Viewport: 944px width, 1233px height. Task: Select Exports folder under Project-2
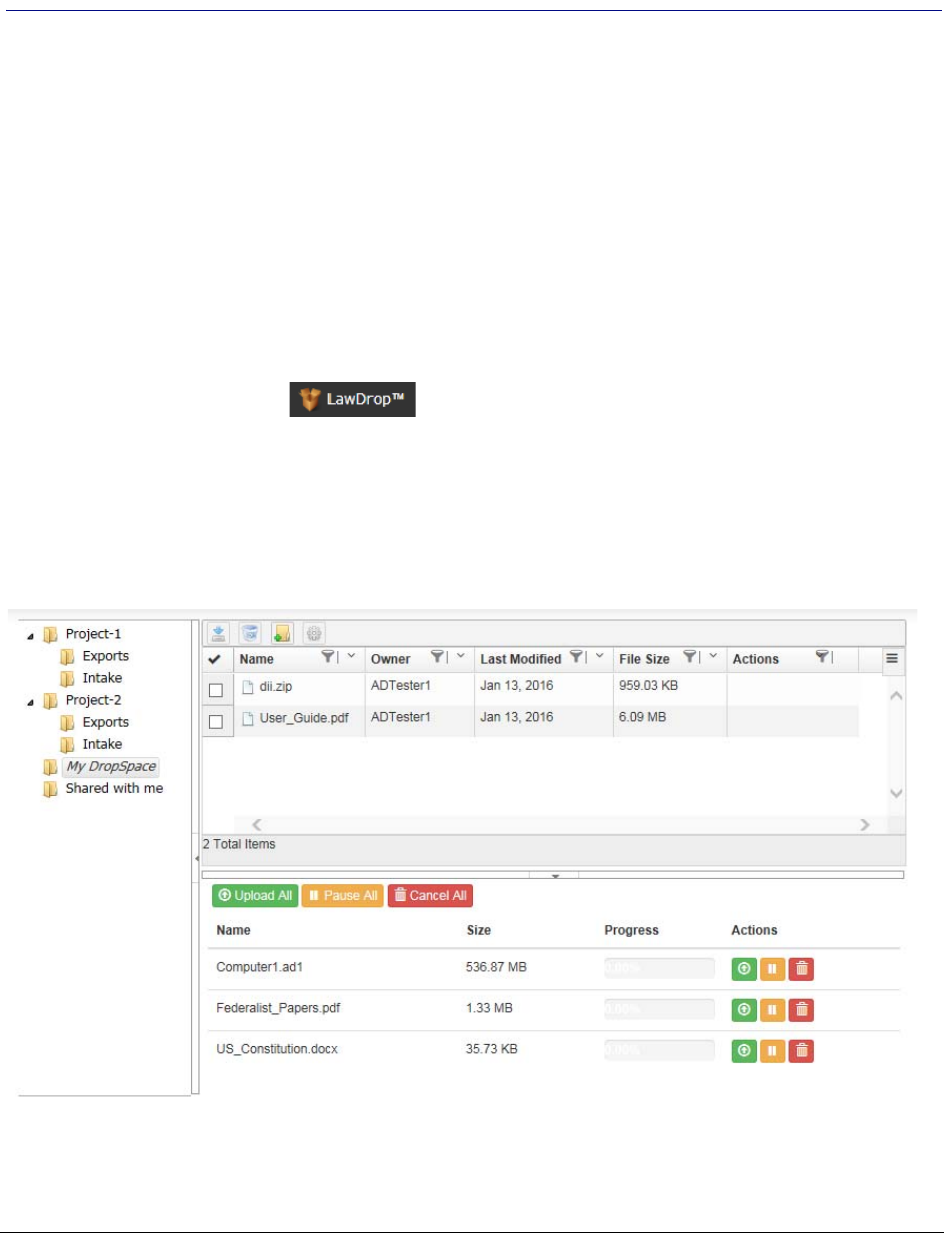[105, 722]
